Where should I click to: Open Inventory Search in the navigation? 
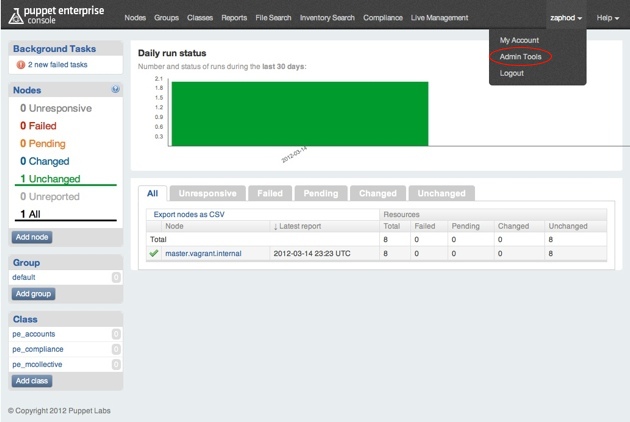[x=327, y=18]
